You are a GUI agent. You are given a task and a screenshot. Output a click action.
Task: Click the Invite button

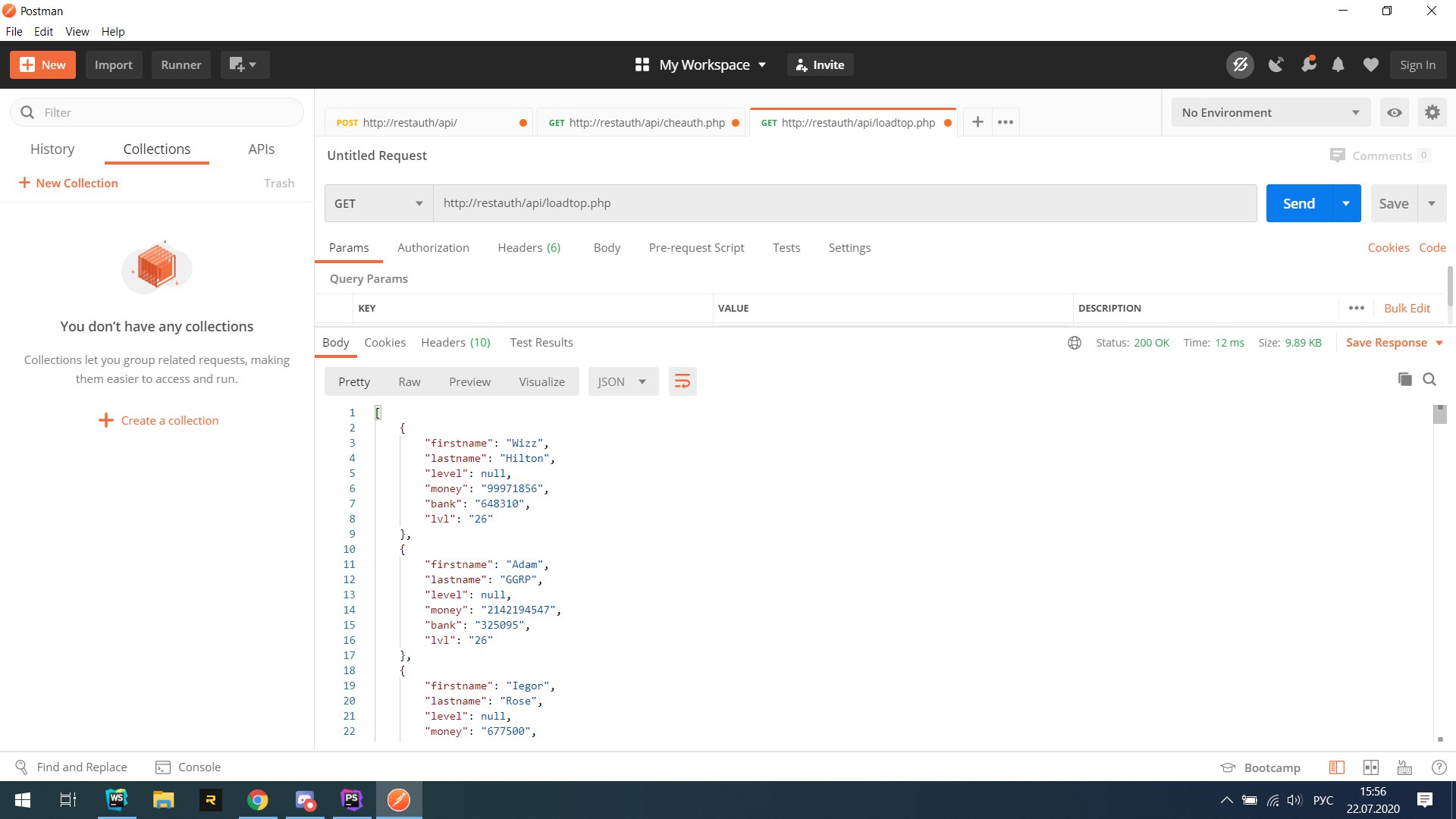coord(820,64)
